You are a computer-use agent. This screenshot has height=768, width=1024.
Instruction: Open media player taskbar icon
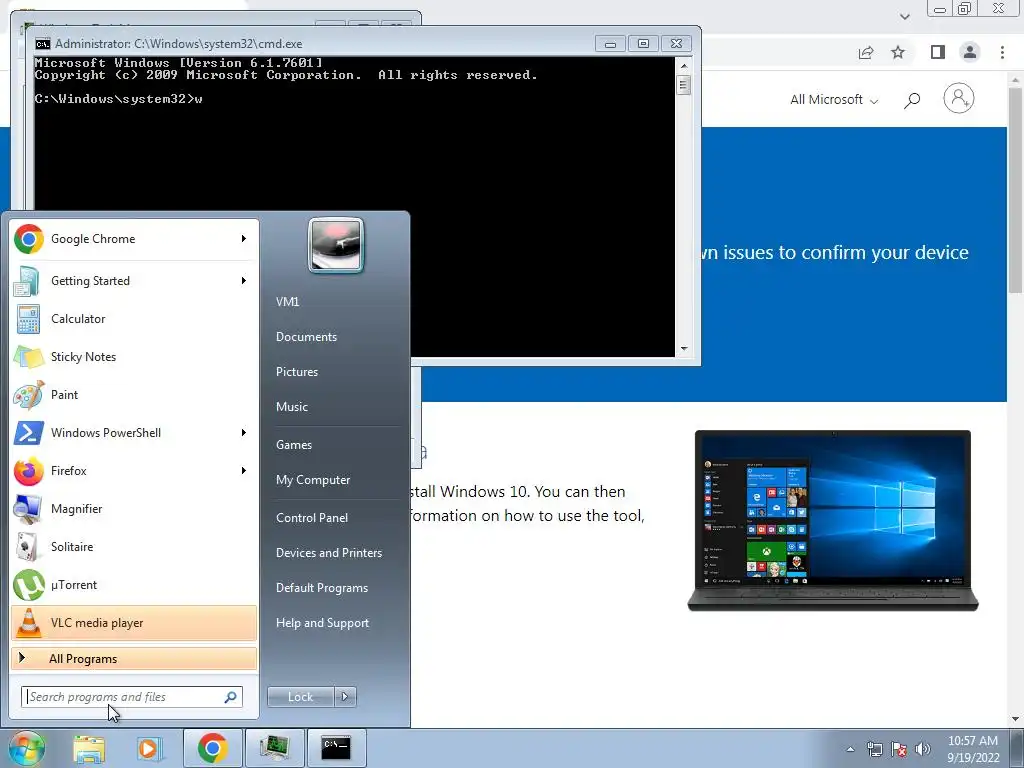(148, 748)
